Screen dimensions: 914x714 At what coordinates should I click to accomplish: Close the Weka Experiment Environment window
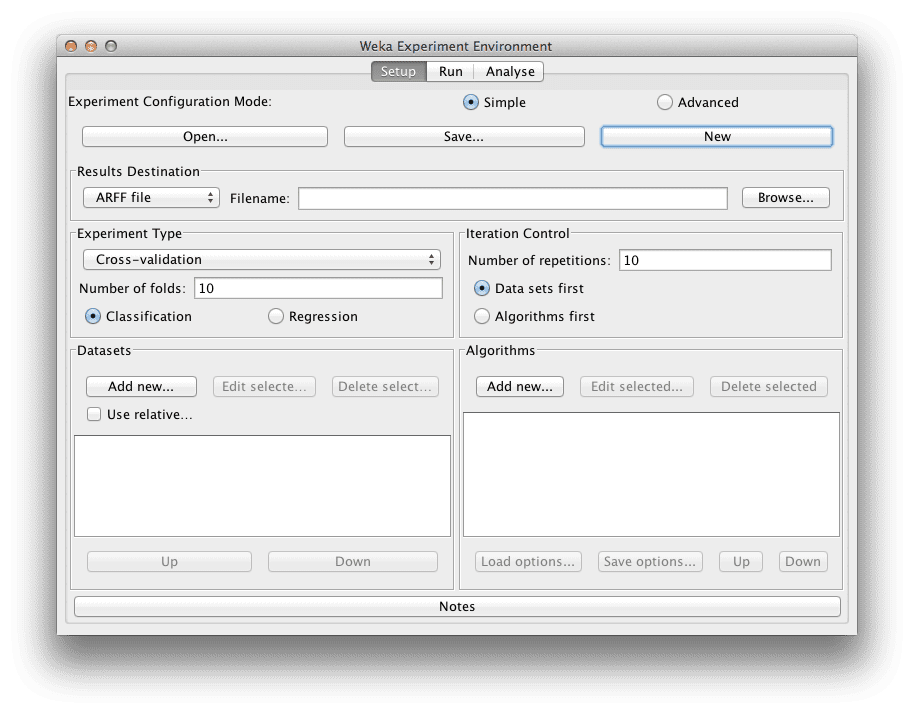(x=71, y=46)
